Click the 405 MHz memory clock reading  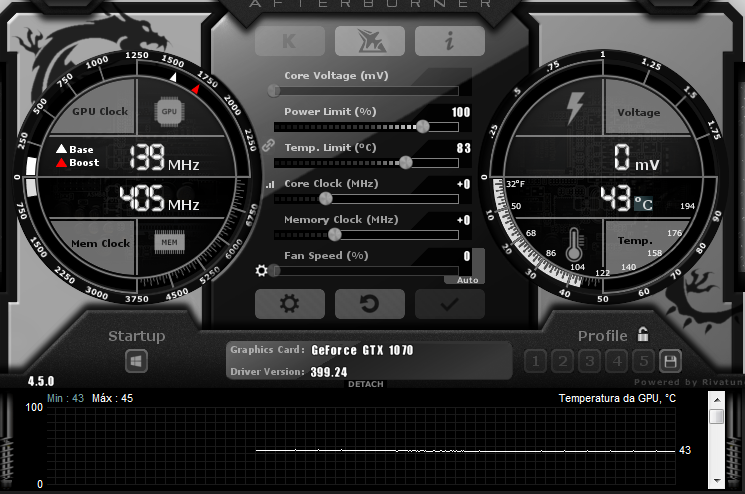(x=160, y=198)
